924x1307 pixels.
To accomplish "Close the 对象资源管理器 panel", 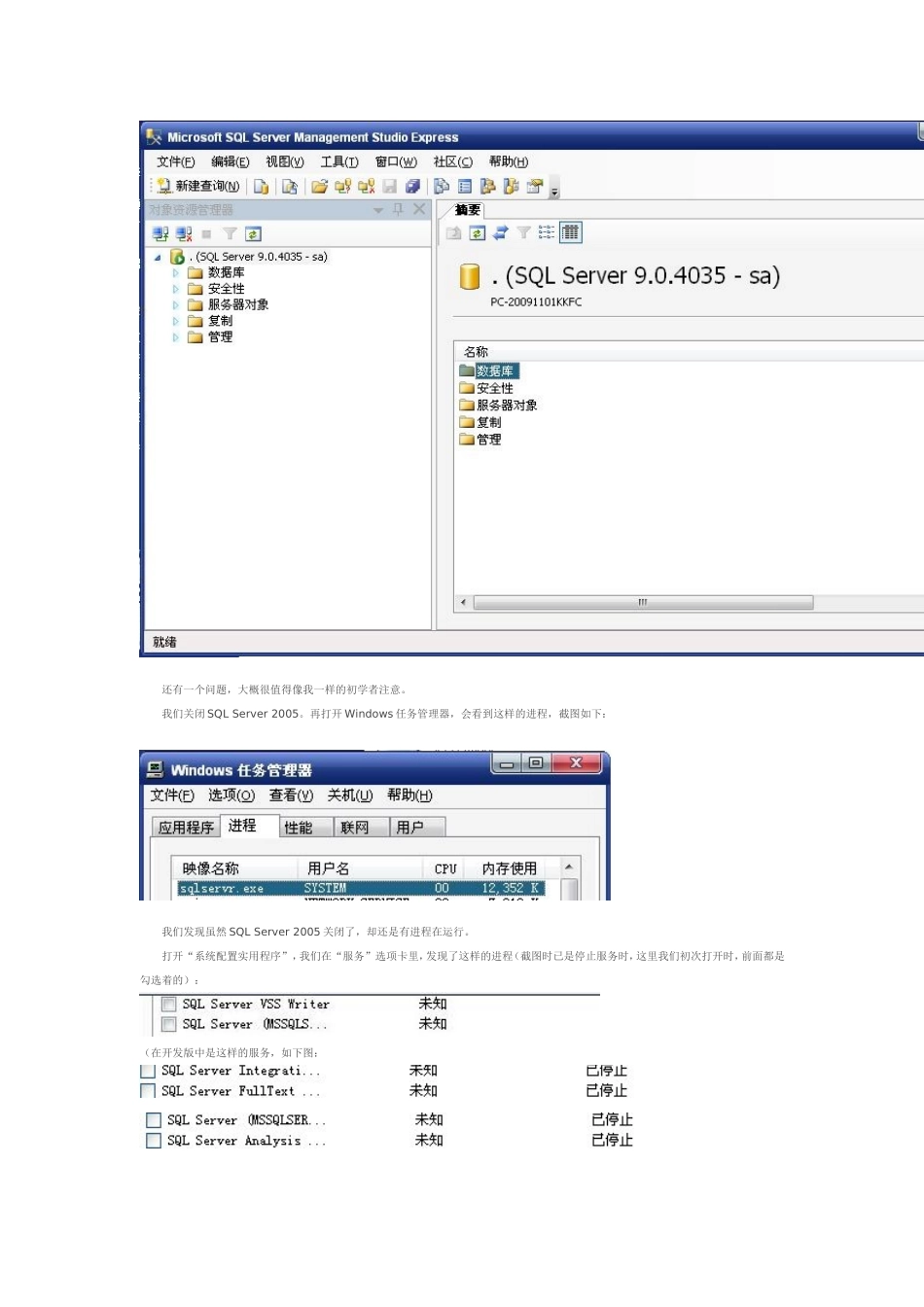I will click(419, 209).
